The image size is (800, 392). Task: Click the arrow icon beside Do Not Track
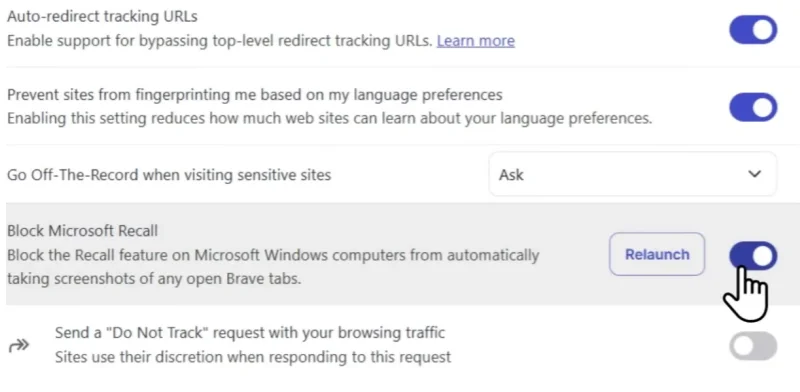tap(19, 346)
